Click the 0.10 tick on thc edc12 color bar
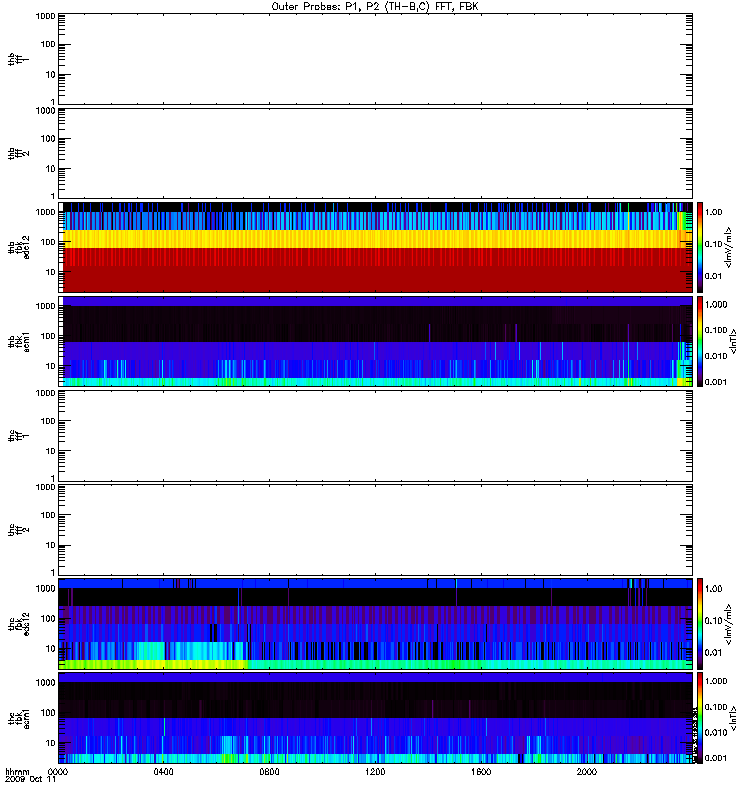Image resolution: width=750 pixels, height=800 pixels. tap(714, 621)
